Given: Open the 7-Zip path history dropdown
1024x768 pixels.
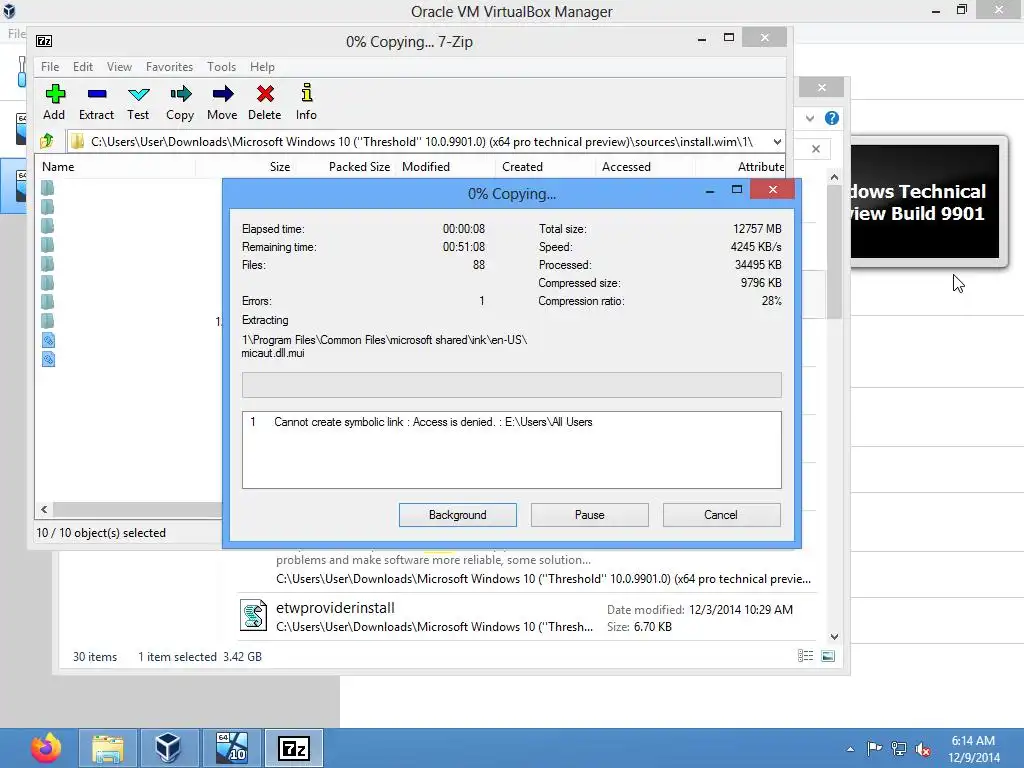Looking at the screenshot, I should [x=776, y=142].
